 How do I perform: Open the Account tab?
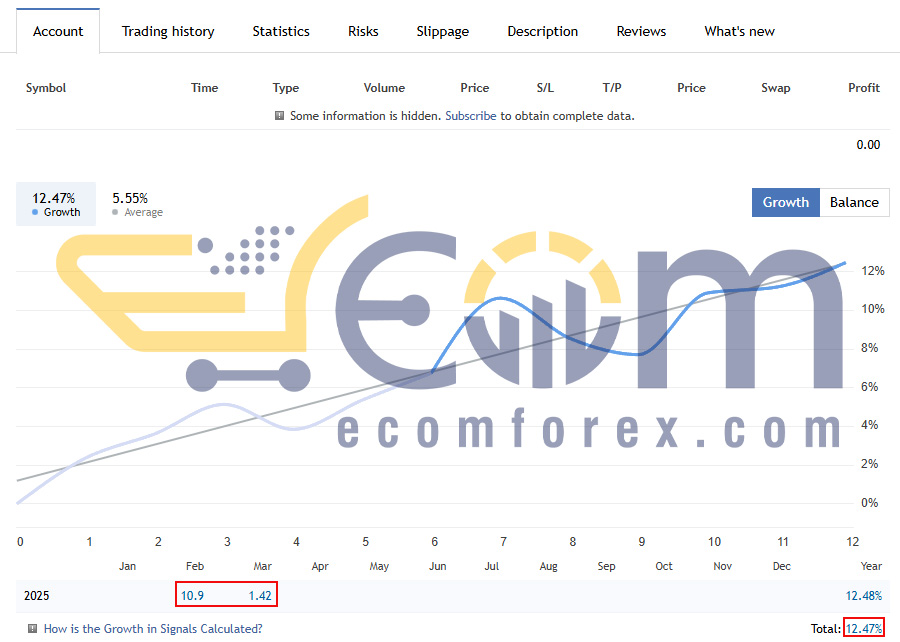point(58,32)
